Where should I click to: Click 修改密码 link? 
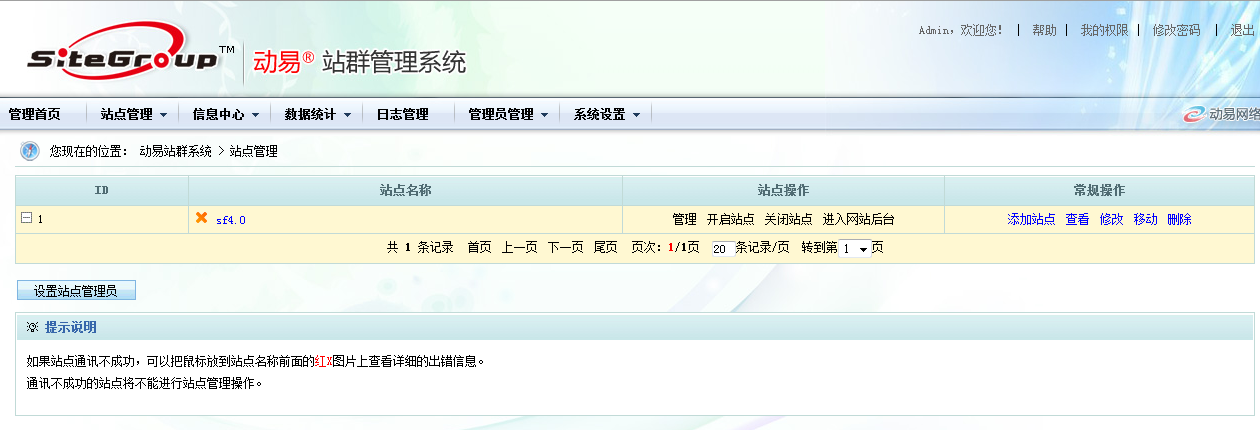[1176, 30]
